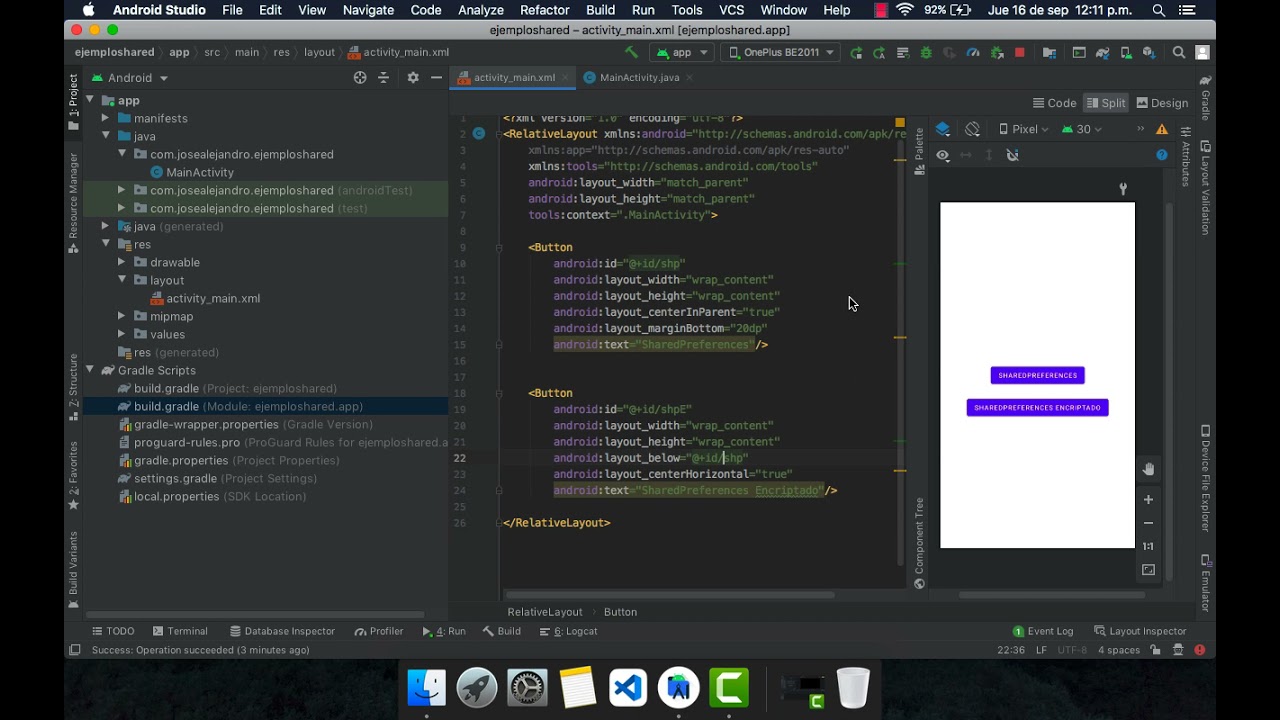This screenshot has width=1280, height=720.
Task: Collapse the app module tree node
Action: 90,100
